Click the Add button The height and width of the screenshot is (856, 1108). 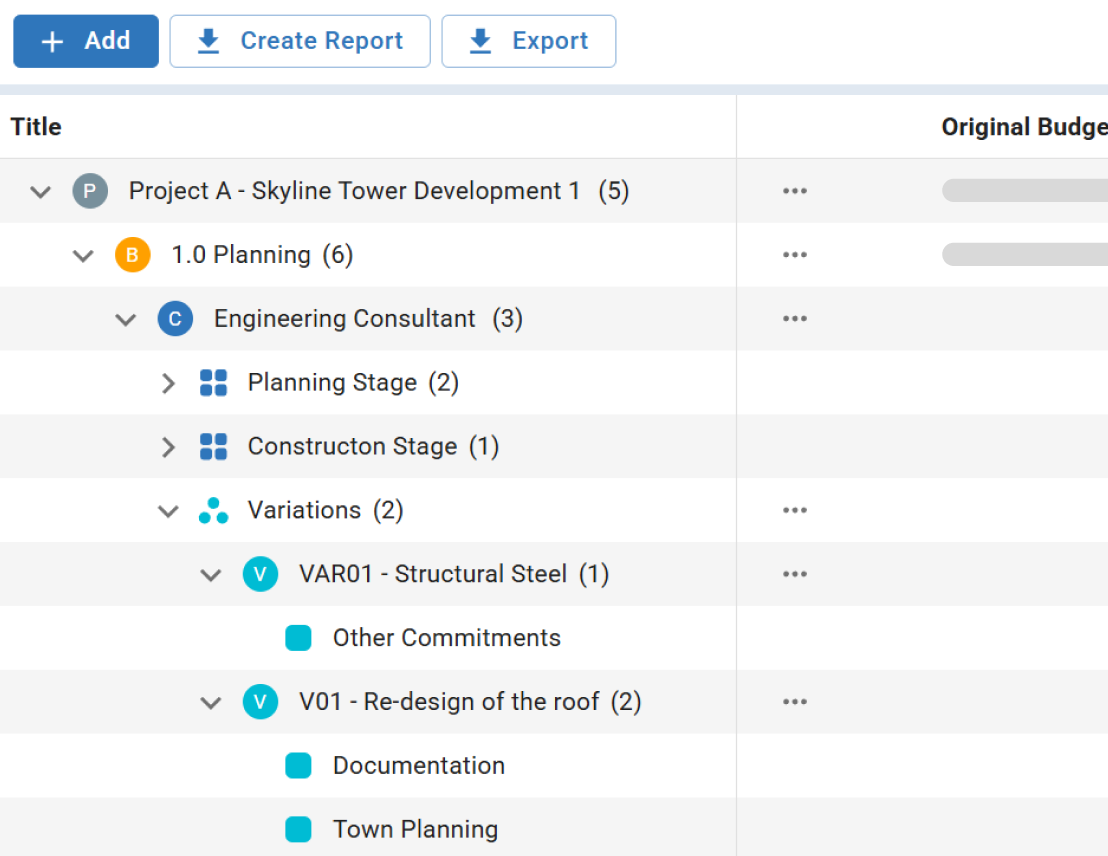pos(85,41)
